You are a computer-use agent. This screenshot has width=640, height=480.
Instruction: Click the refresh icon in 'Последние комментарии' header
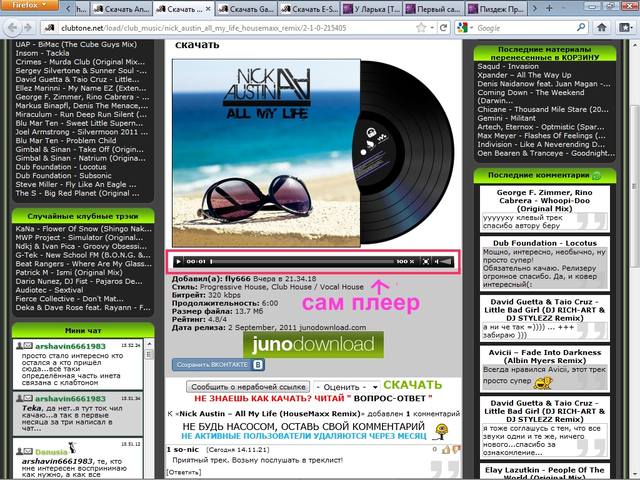pyautogui.click(x=597, y=176)
